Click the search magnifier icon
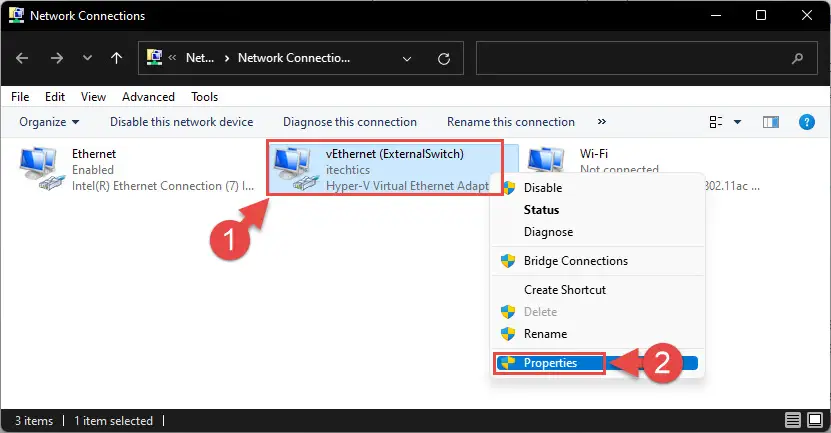This screenshot has height=433, width=831. (x=797, y=58)
